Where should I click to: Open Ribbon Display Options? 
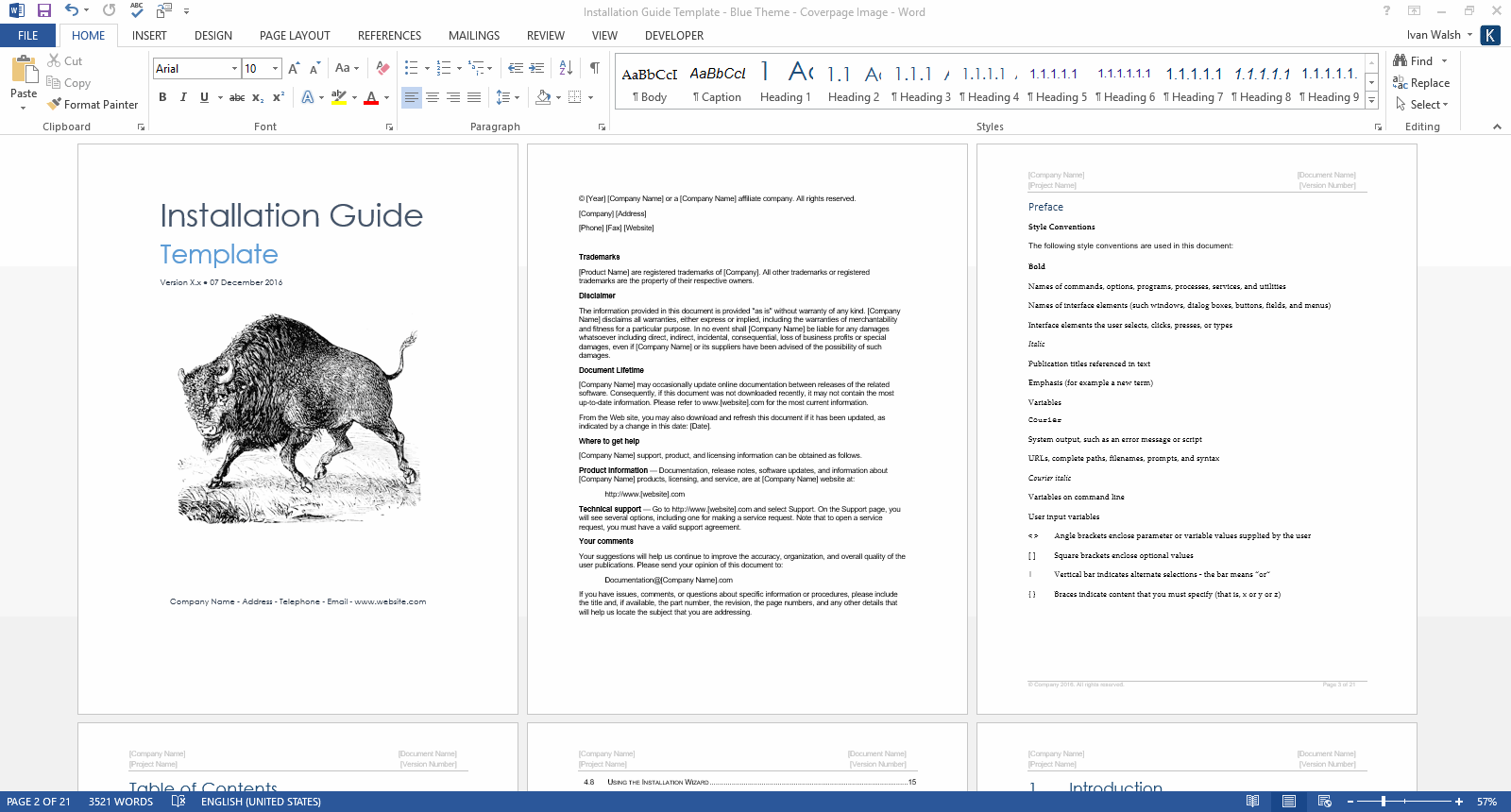(1414, 10)
